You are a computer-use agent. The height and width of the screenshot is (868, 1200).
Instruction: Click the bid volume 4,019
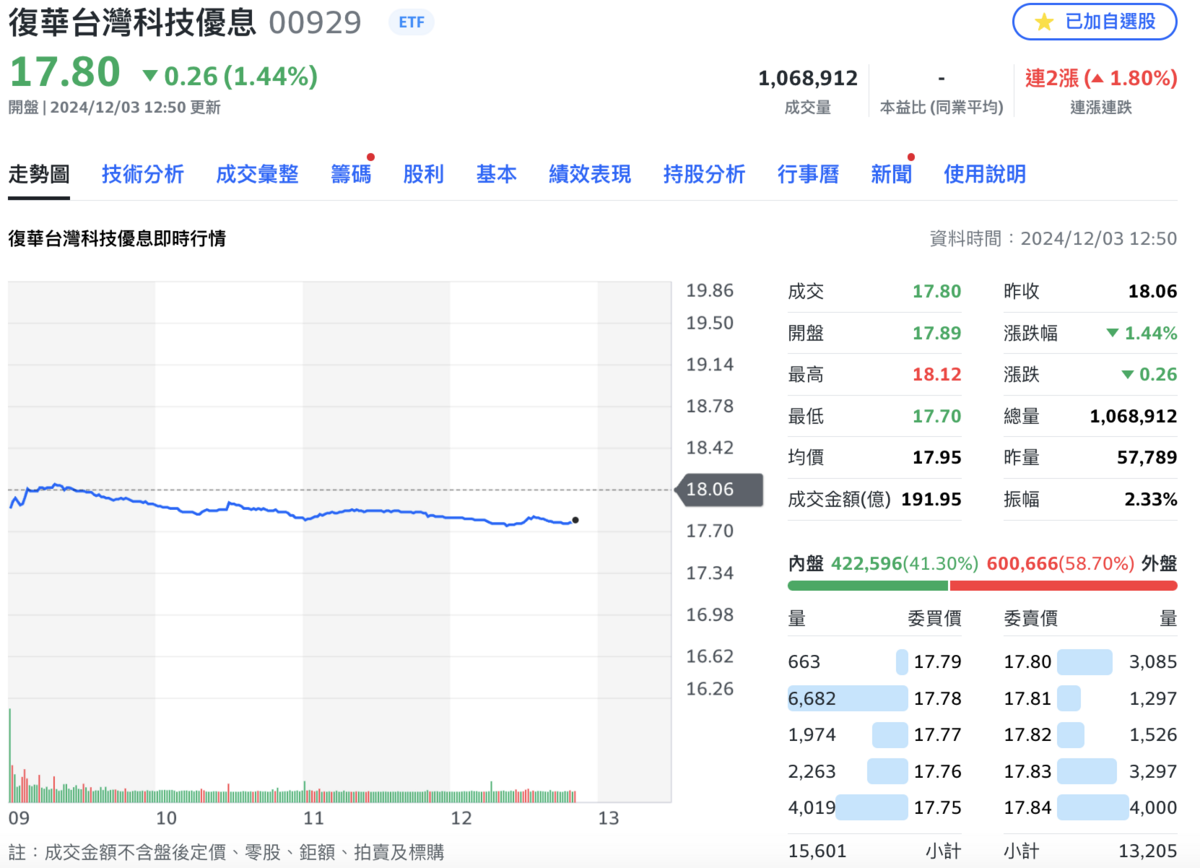[x=811, y=808]
